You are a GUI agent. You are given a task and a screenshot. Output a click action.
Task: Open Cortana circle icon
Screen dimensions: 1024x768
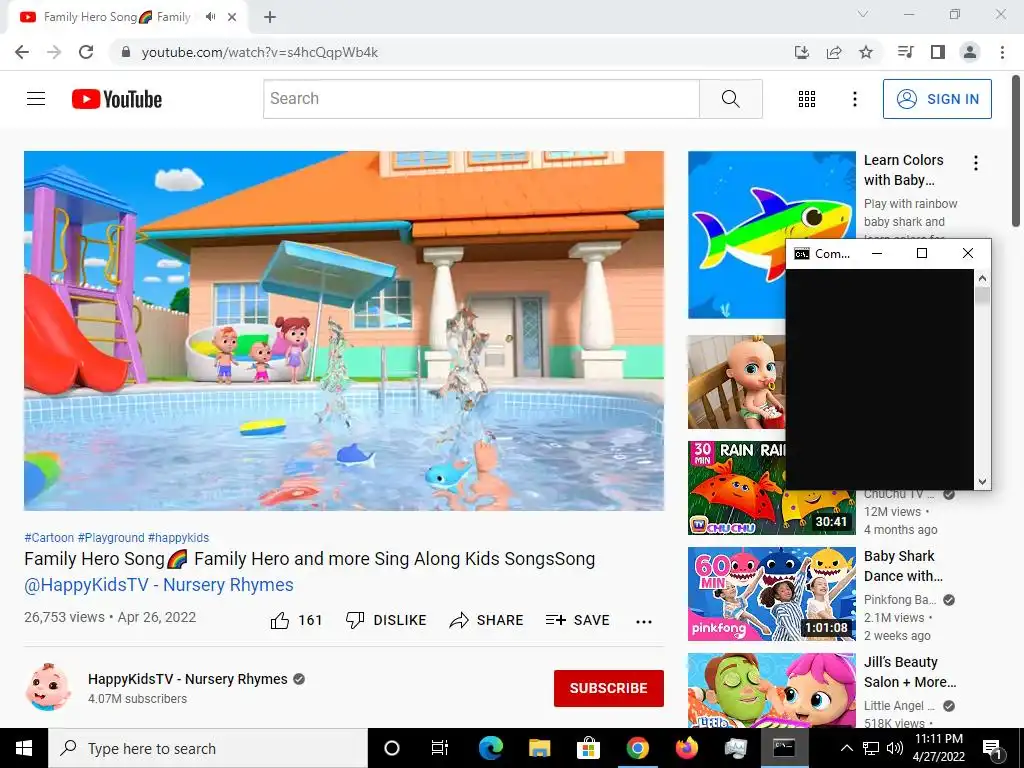click(392, 748)
